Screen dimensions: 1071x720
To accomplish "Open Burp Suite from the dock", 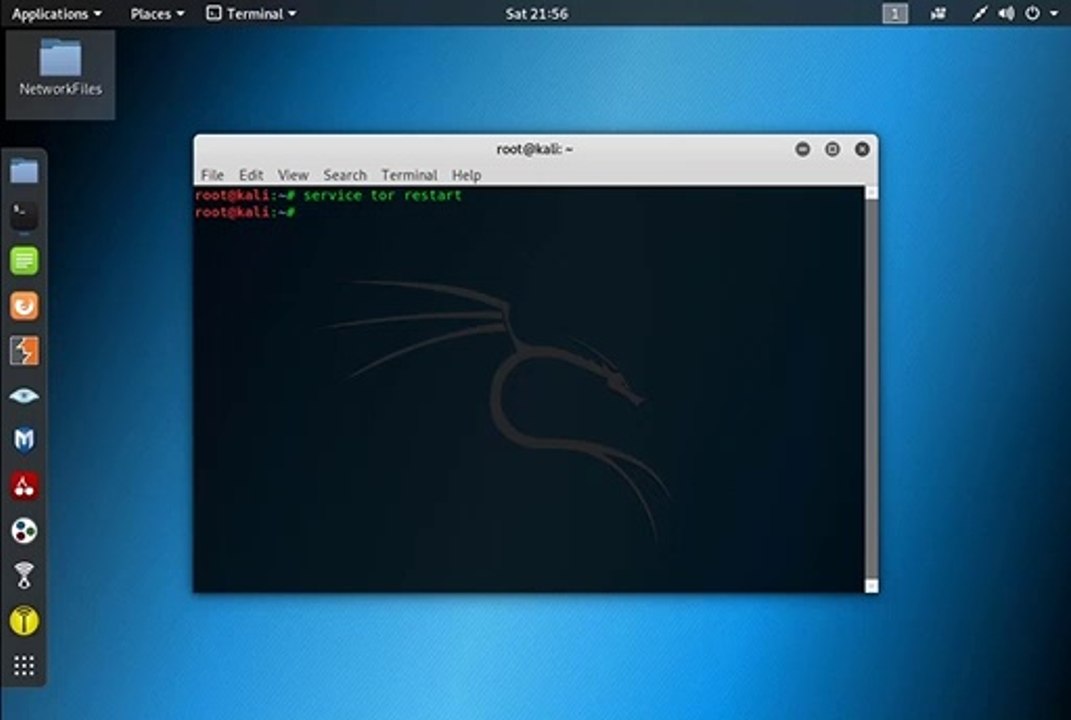I will pos(24,350).
